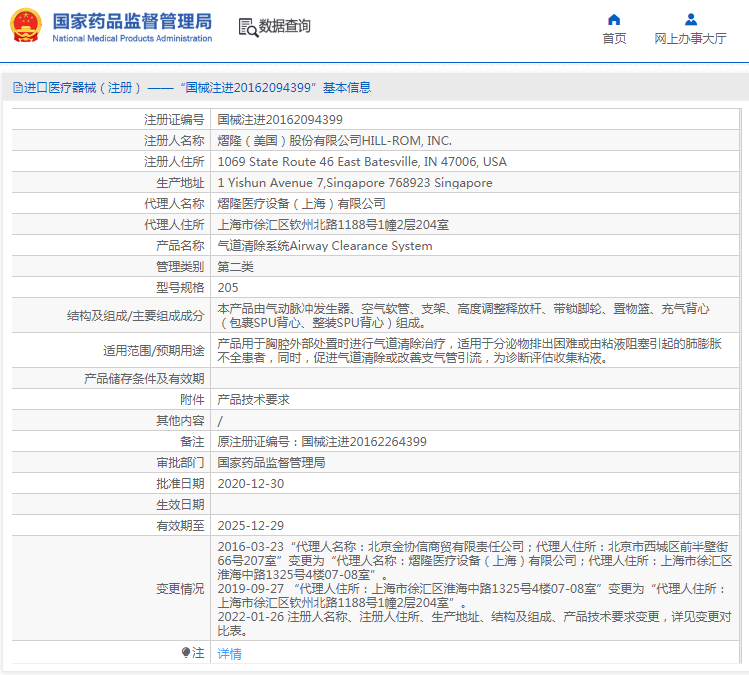Open the 网上办事大厅 navigation item

(690, 39)
